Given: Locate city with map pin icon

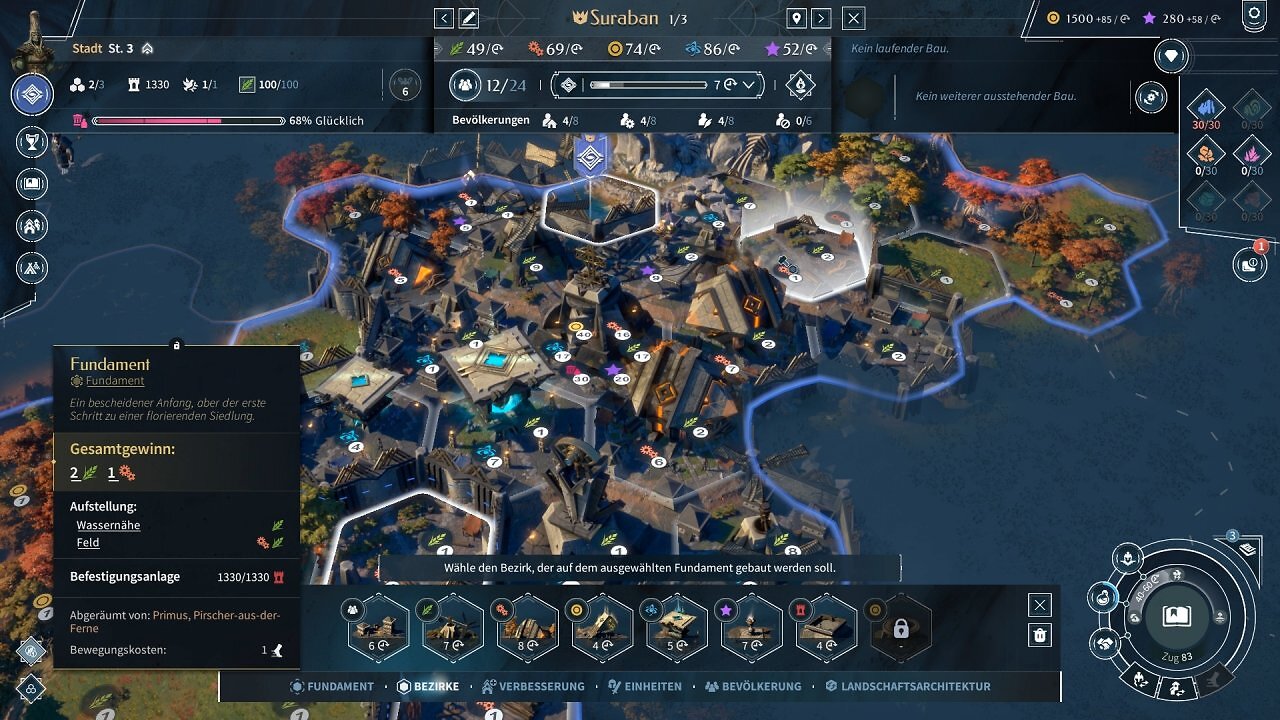Looking at the screenshot, I should click(797, 18).
